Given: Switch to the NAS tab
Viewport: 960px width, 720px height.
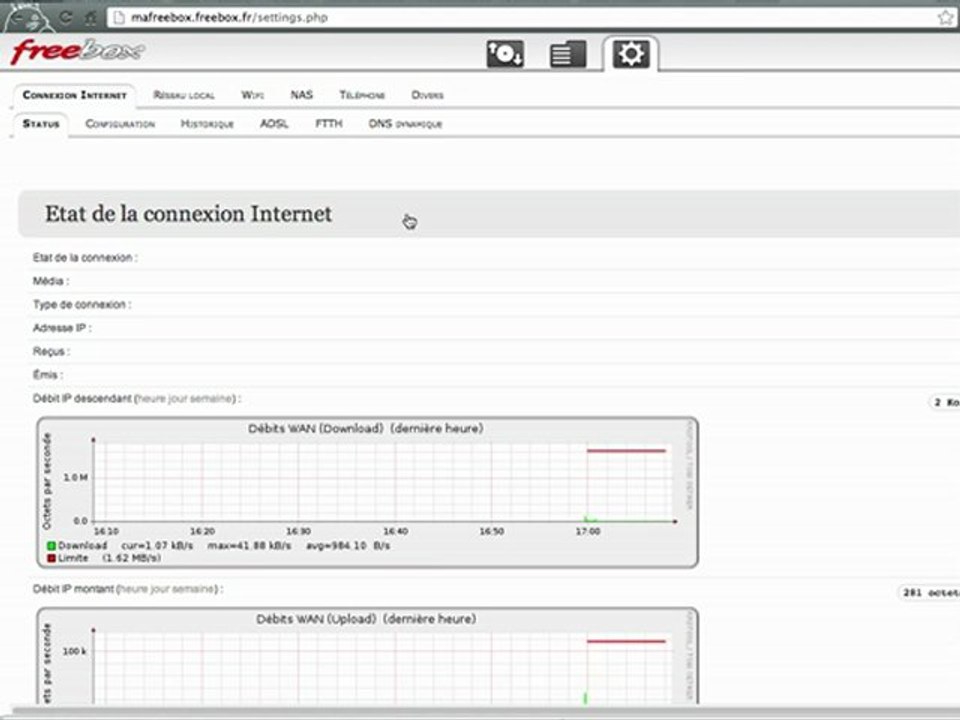Looking at the screenshot, I should coord(301,95).
